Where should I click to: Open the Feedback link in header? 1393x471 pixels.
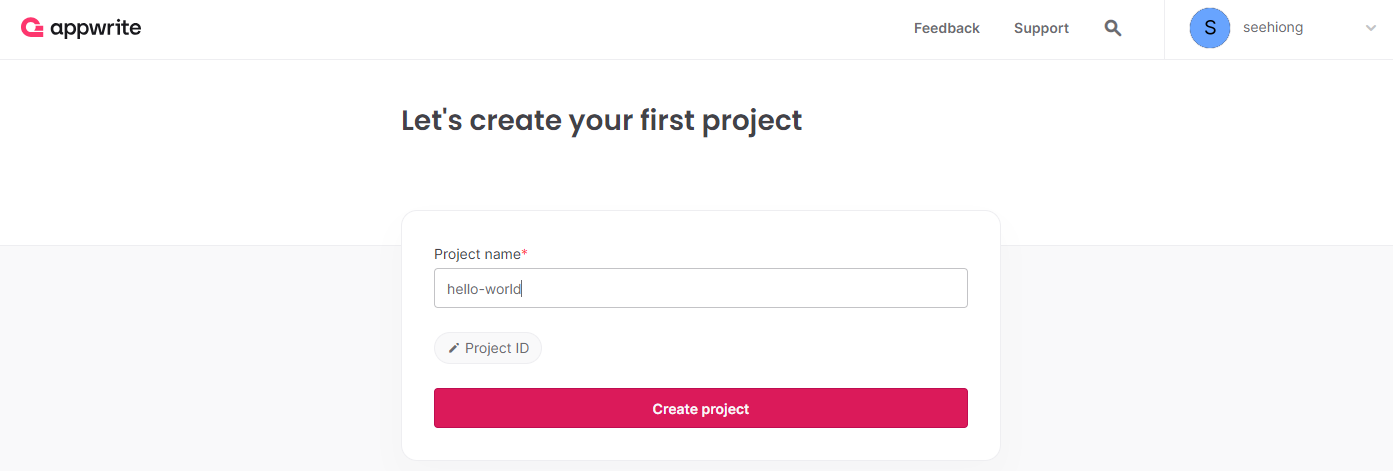946,28
